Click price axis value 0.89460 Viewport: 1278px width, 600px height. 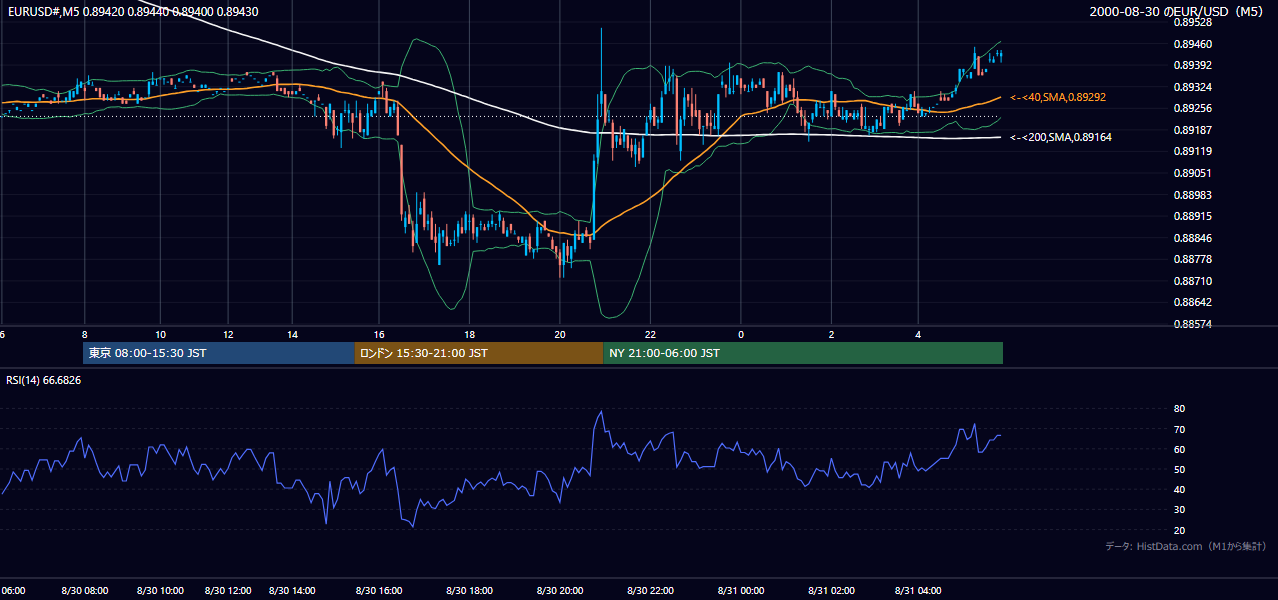click(1193, 44)
